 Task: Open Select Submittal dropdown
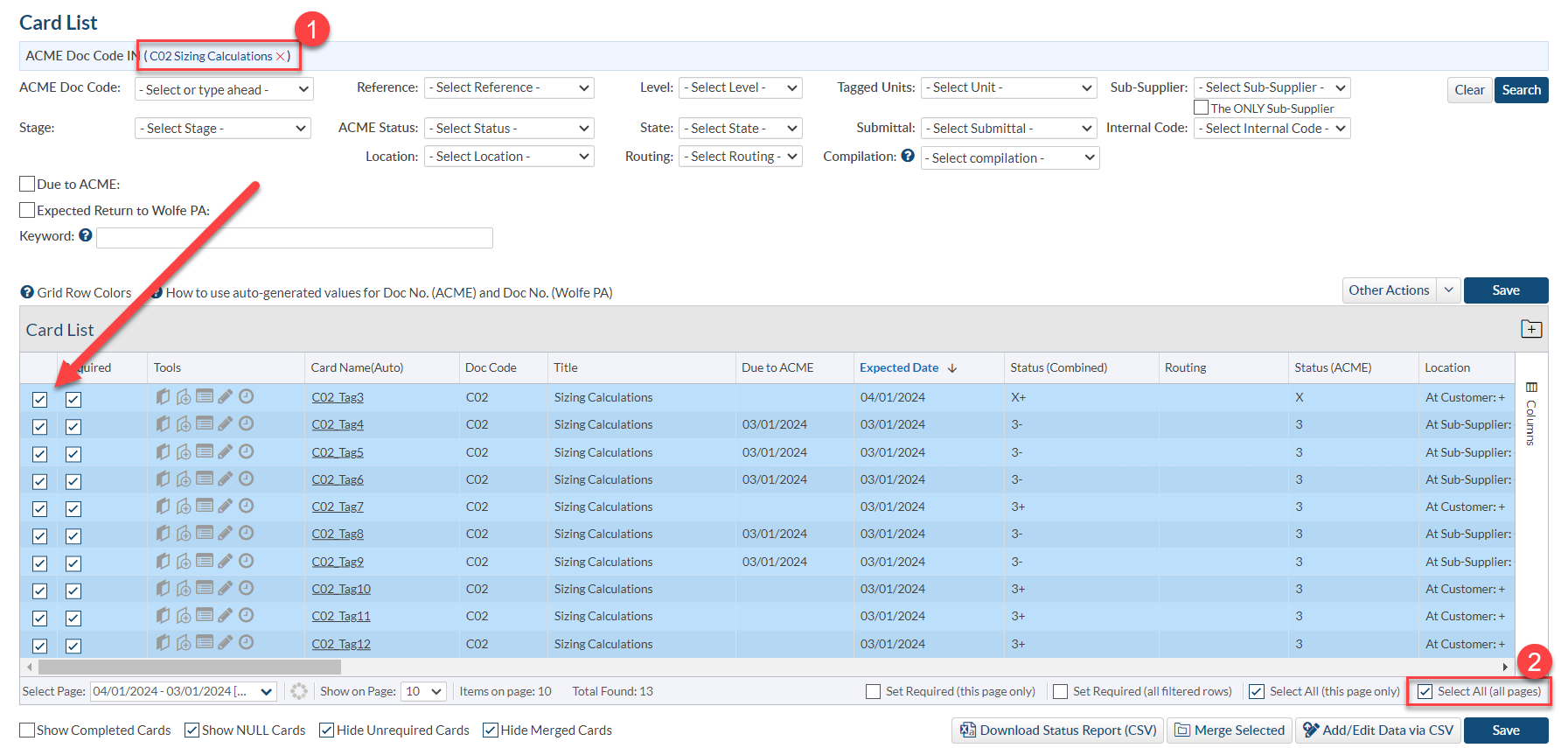(x=1009, y=129)
